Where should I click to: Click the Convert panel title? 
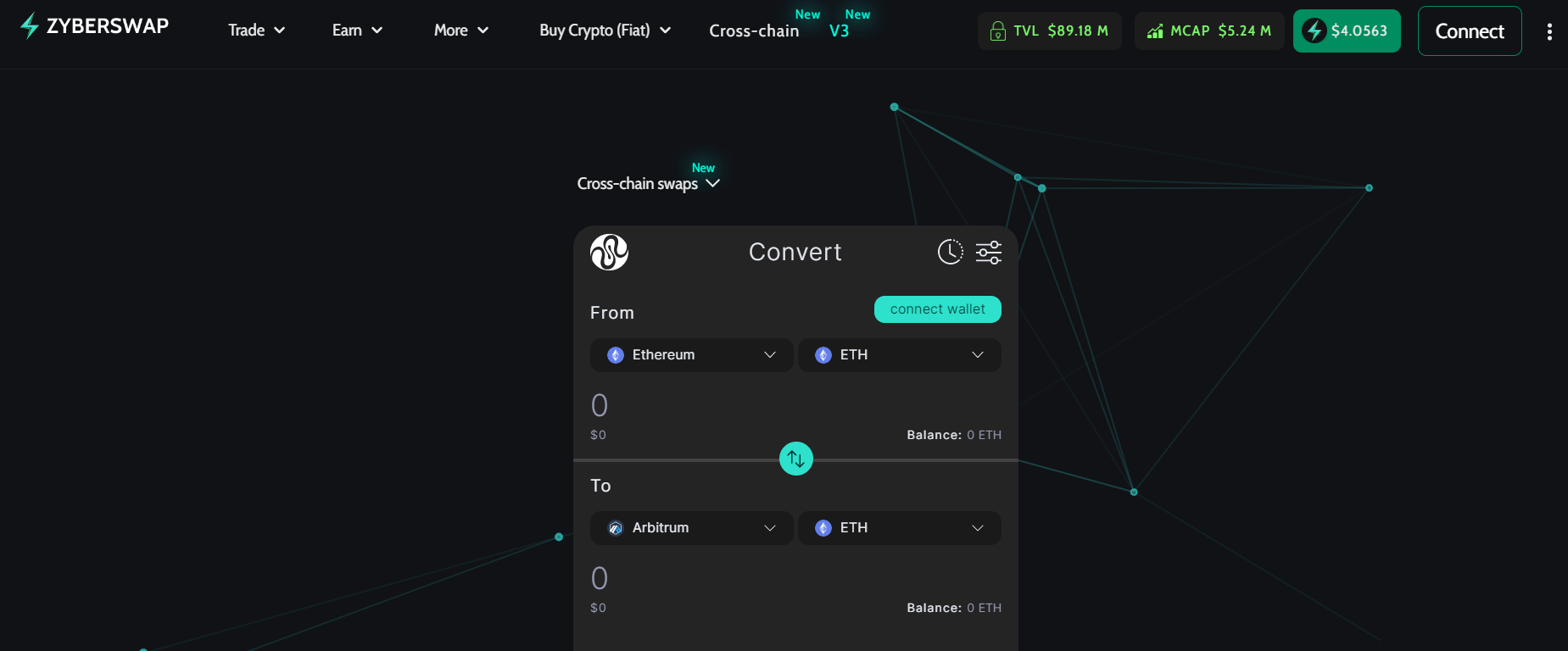pyautogui.click(x=795, y=252)
